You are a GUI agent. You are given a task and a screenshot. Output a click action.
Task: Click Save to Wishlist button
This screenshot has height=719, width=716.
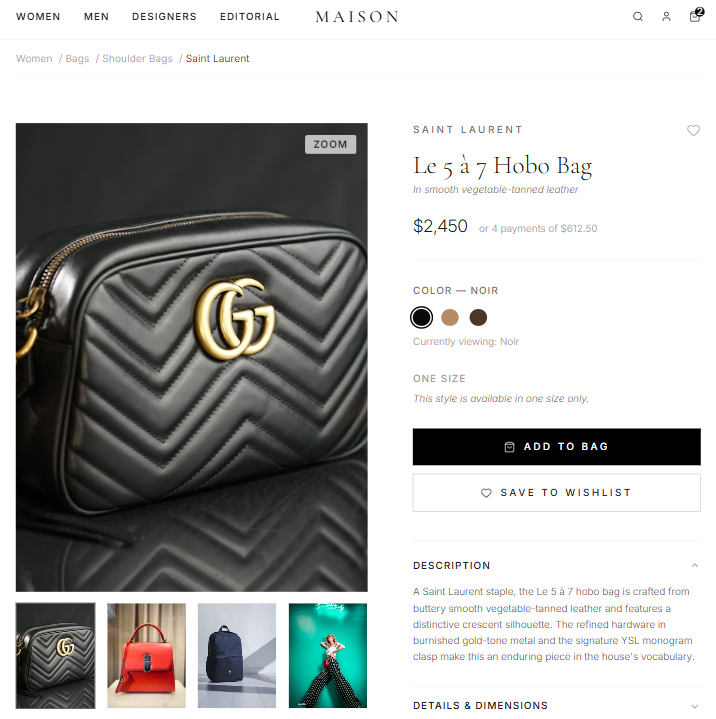tap(556, 492)
